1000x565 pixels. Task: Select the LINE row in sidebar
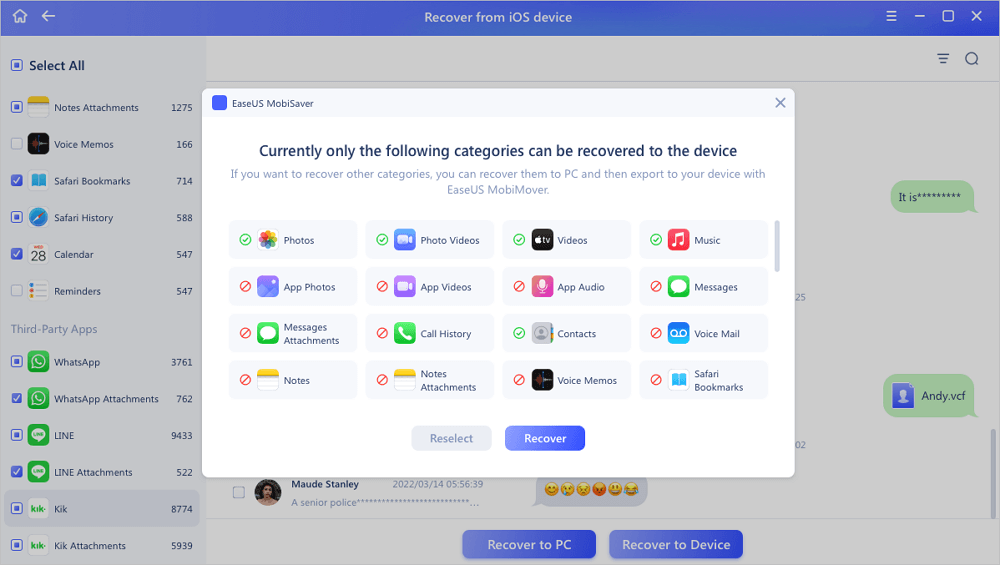102,435
